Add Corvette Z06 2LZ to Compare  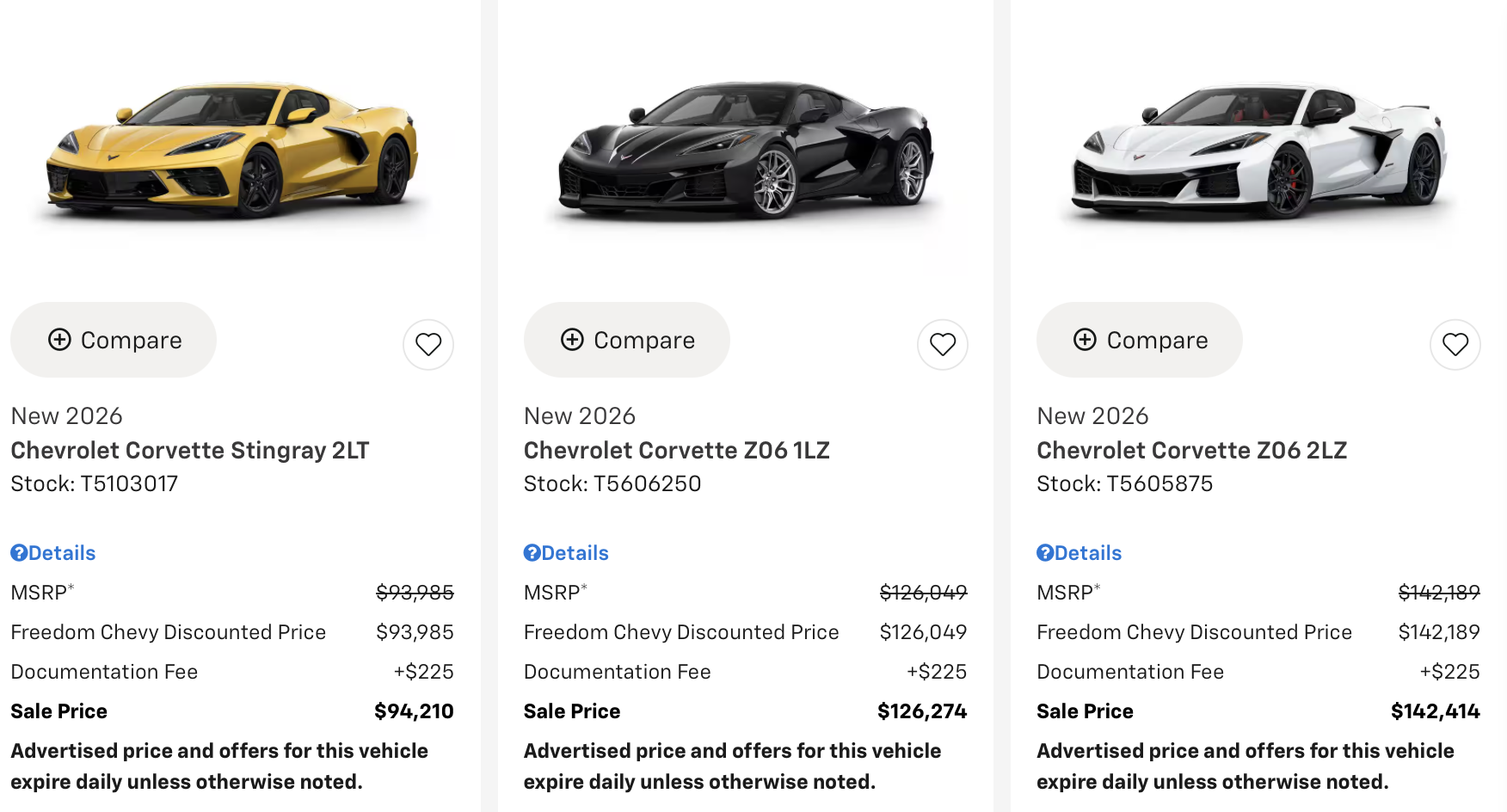click(1140, 340)
